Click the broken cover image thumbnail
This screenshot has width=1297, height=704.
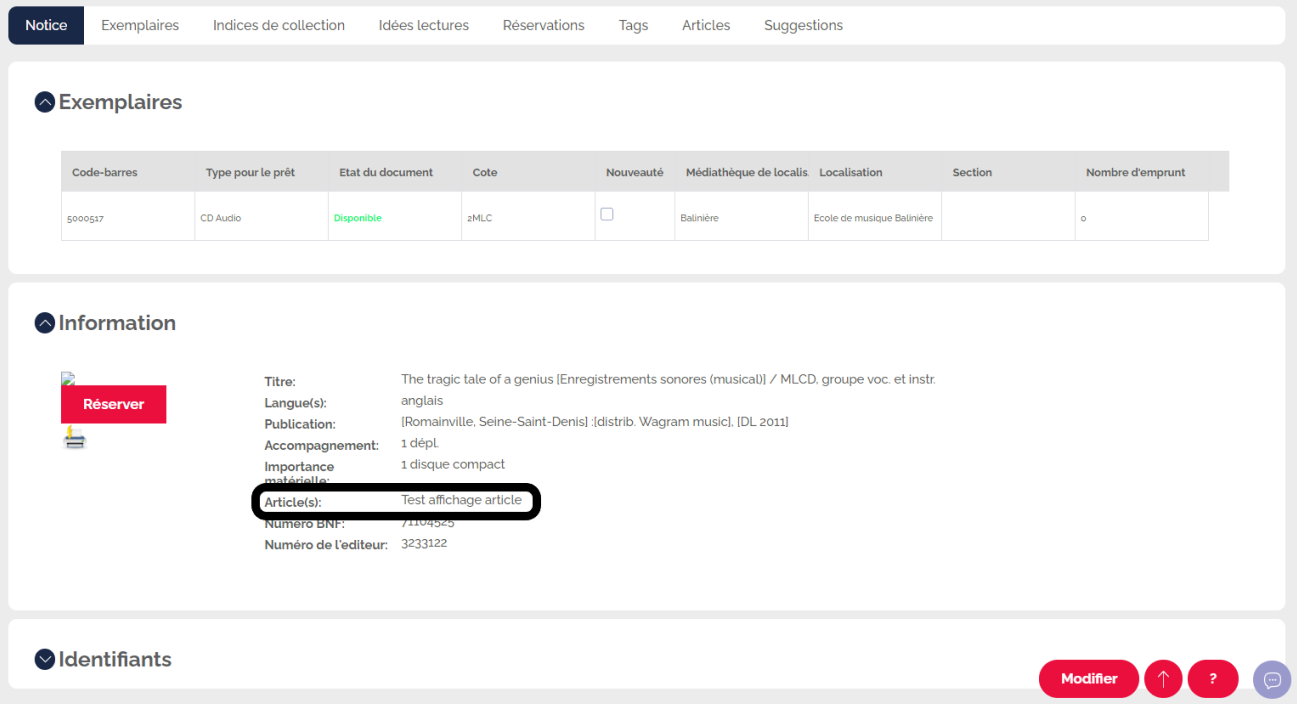[x=67, y=379]
